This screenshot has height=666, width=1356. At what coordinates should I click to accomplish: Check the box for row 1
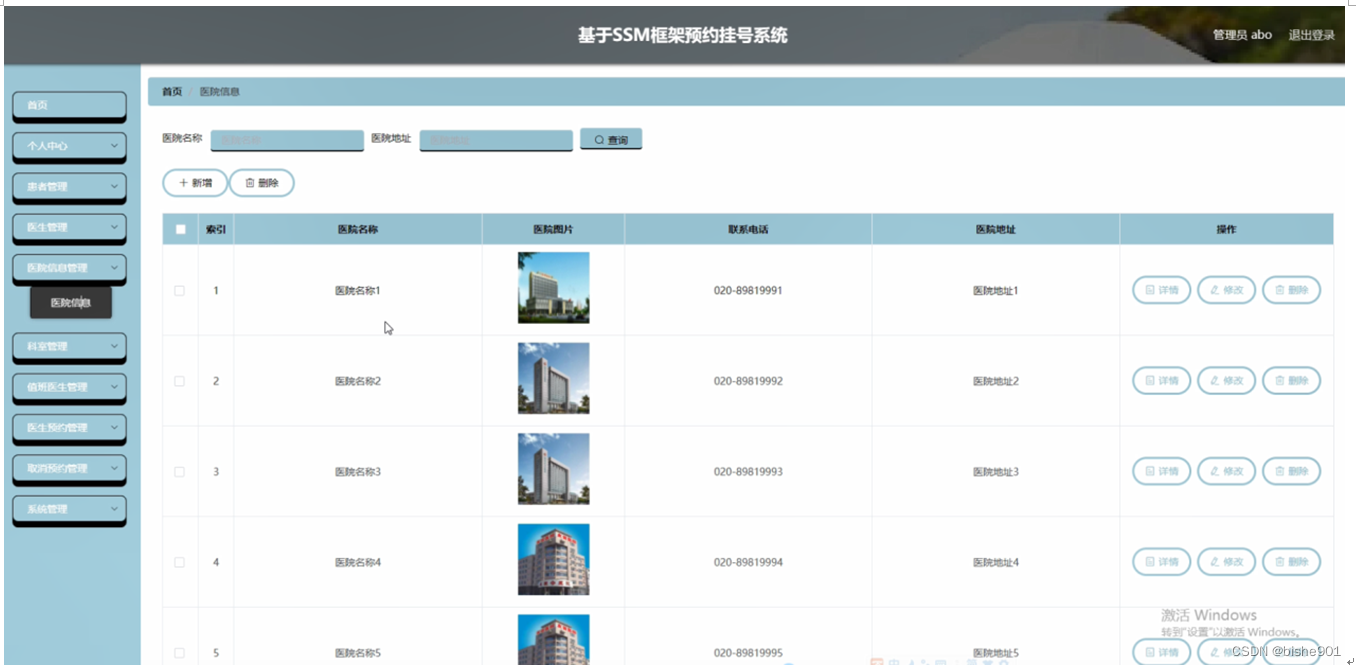180,290
